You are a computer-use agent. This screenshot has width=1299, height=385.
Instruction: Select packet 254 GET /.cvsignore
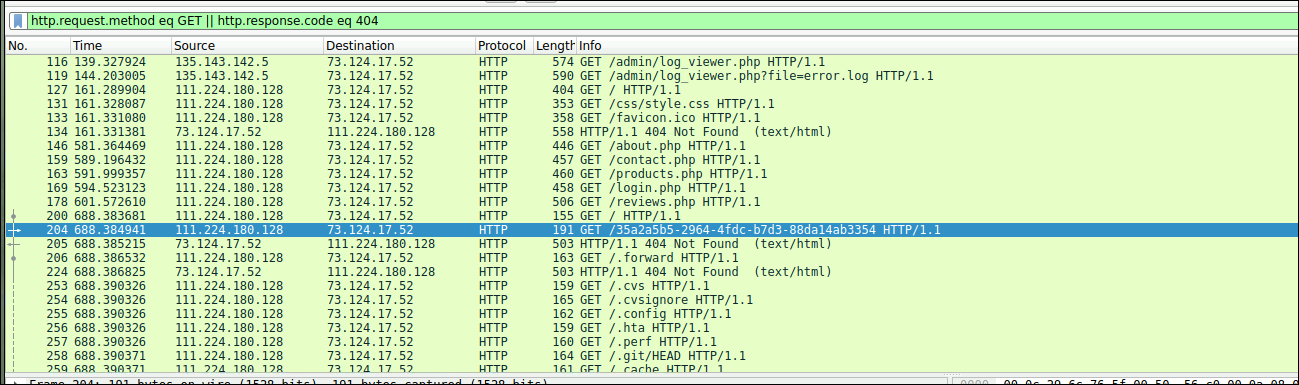[651, 300]
